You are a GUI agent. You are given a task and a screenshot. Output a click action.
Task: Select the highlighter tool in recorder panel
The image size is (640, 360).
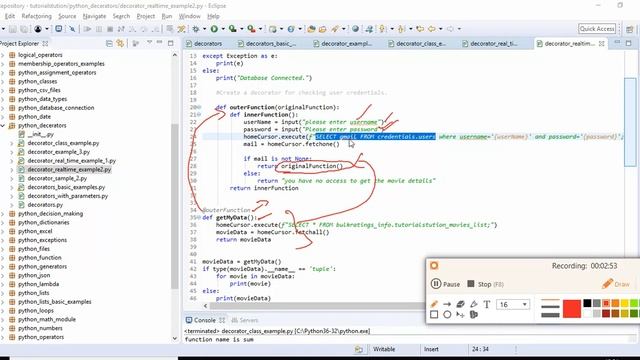(x=473, y=304)
